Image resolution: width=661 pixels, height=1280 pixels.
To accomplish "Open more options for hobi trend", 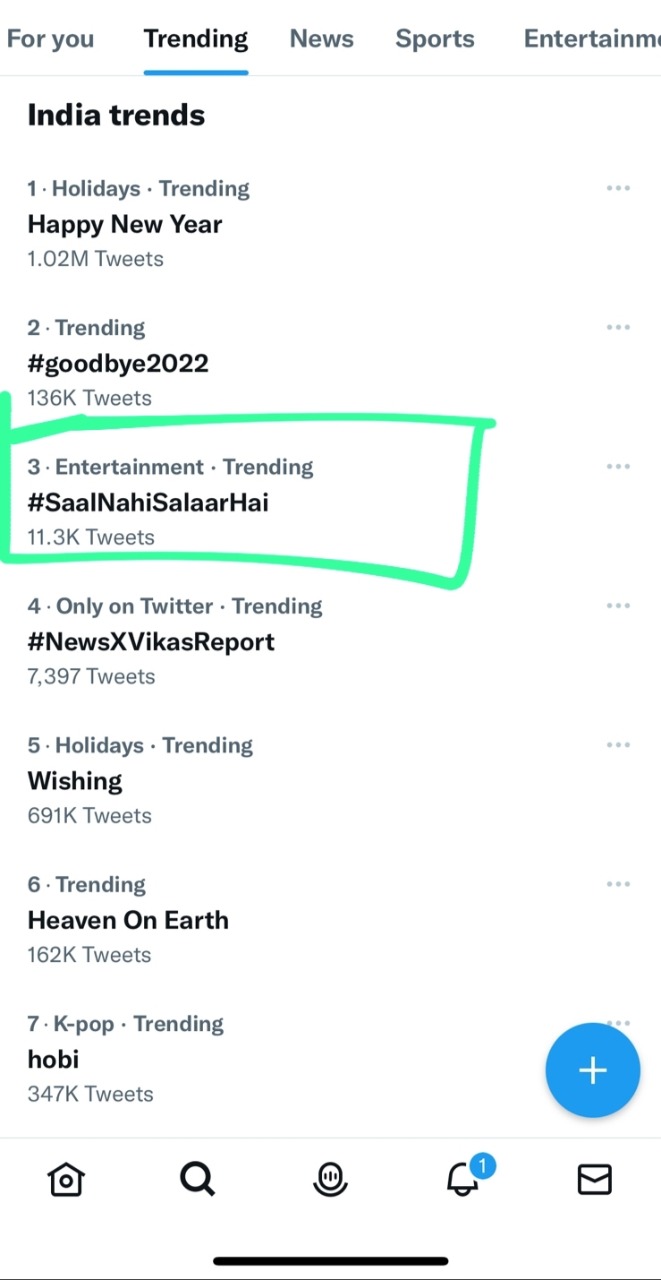I will tap(618, 1023).
